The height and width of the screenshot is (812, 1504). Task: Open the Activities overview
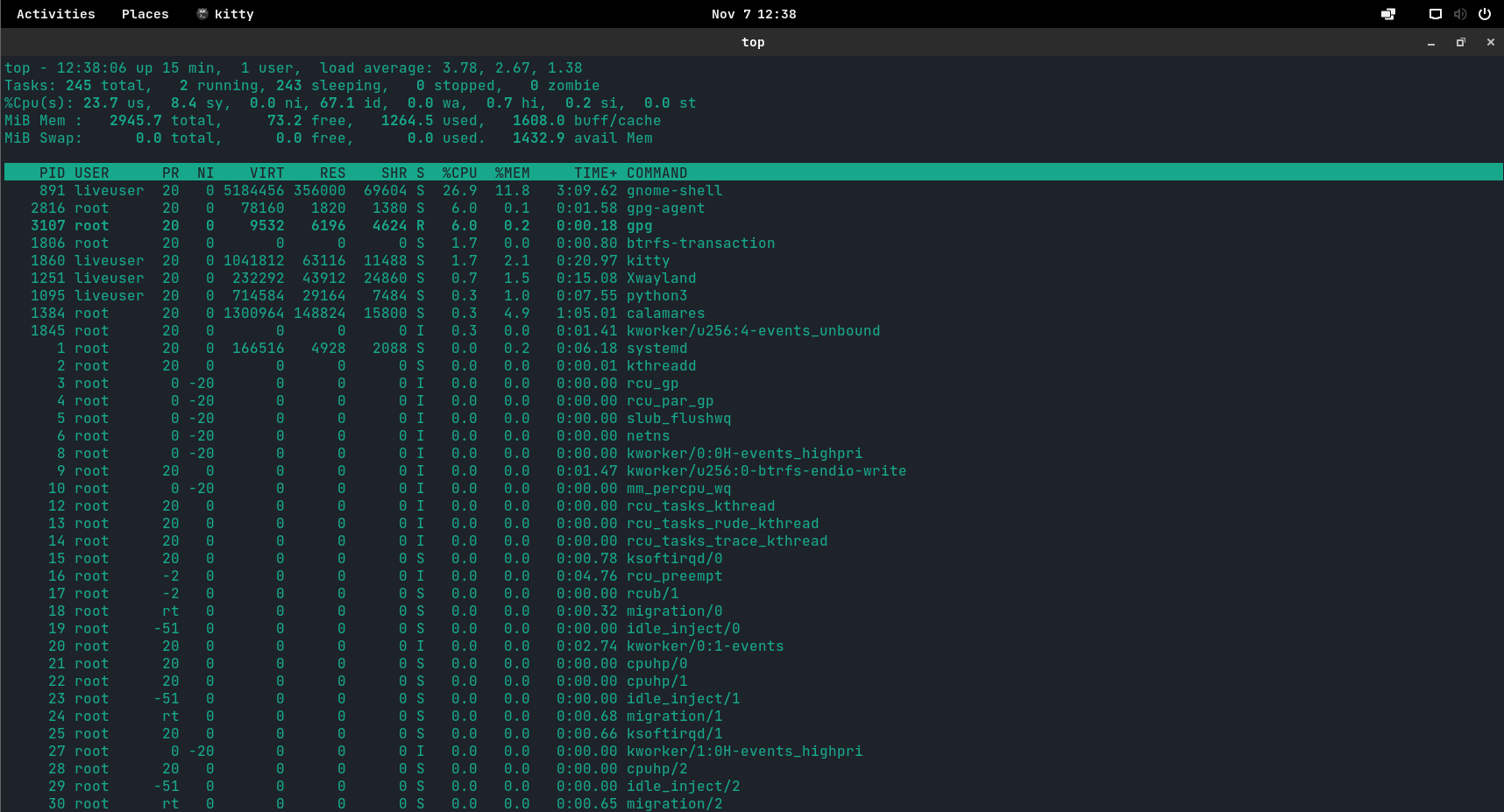(x=56, y=14)
